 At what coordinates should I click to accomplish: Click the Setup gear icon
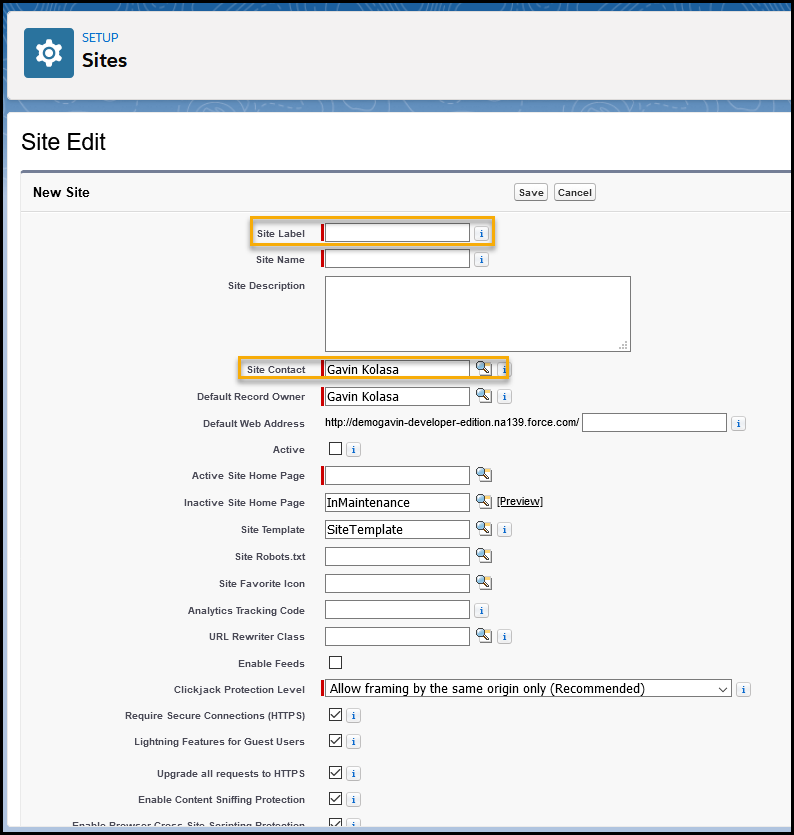coord(49,53)
